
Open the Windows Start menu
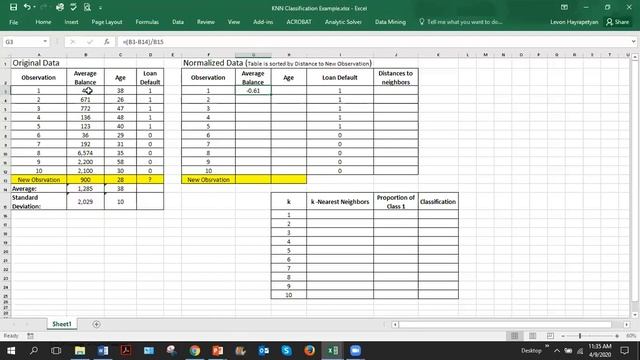11,351
